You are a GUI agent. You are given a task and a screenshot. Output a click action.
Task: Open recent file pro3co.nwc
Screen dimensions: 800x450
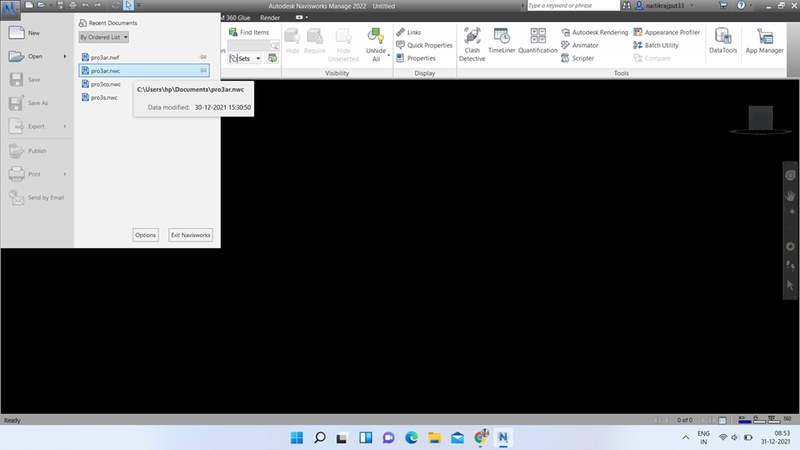[x=106, y=84]
